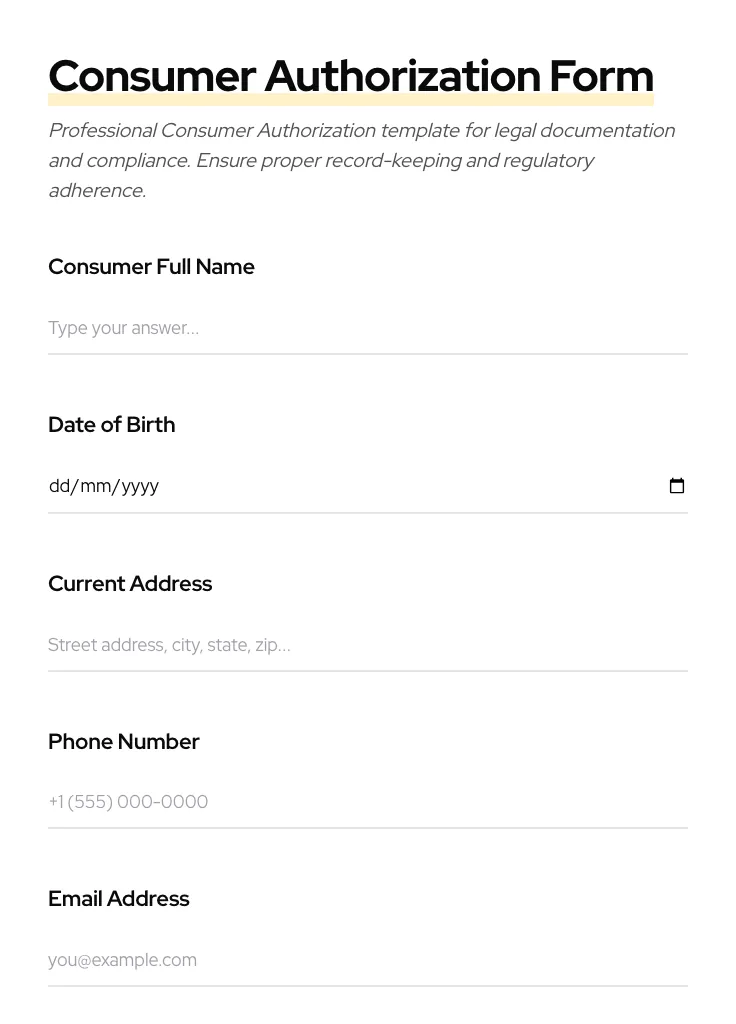736x1024 pixels.
Task: Click the Consumer Authorization Form title
Action: [x=351, y=75]
